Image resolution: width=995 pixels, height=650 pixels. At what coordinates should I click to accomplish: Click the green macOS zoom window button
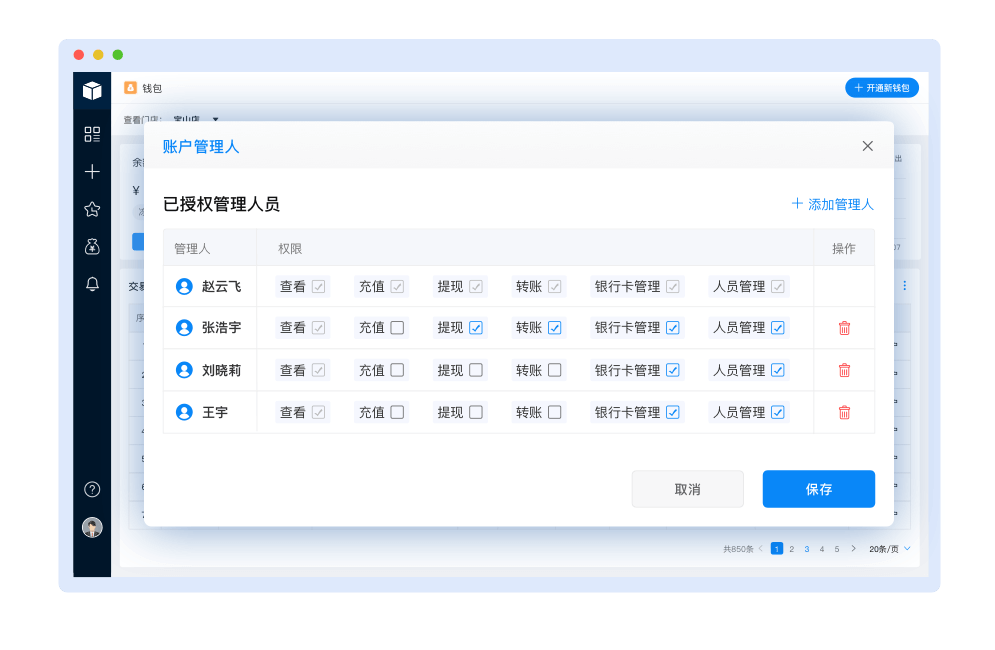pos(117,55)
